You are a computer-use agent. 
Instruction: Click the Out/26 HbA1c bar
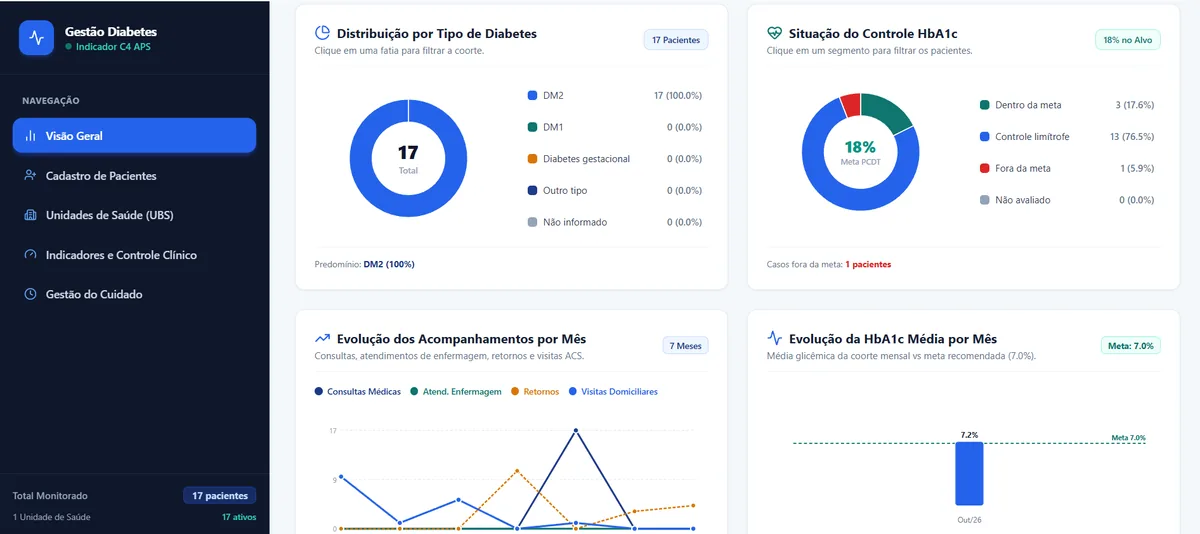pyautogui.click(x=969, y=473)
